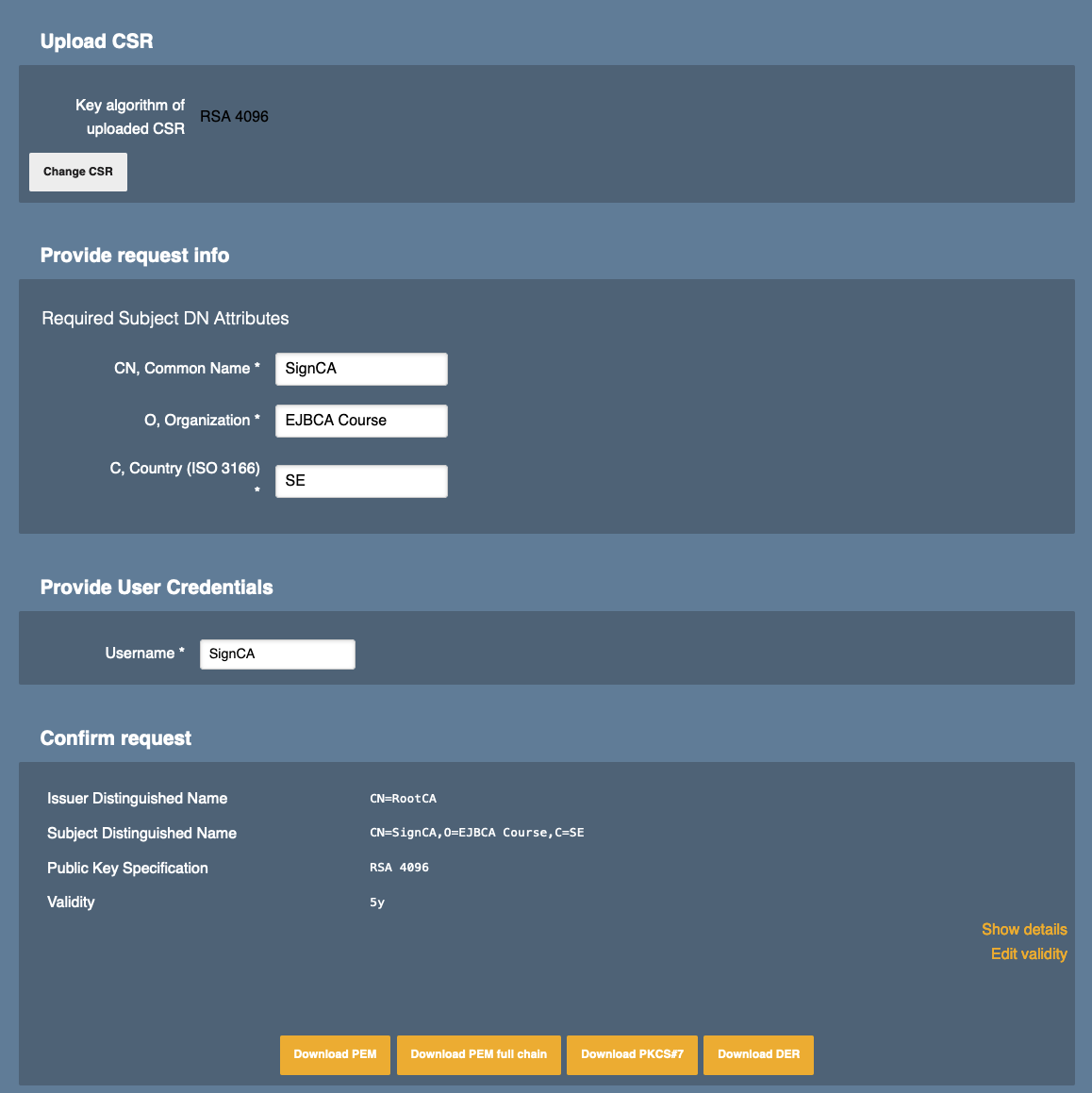This screenshot has width=1092, height=1093.
Task: Focus the CN, Common Name input field
Action: pos(361,369)
